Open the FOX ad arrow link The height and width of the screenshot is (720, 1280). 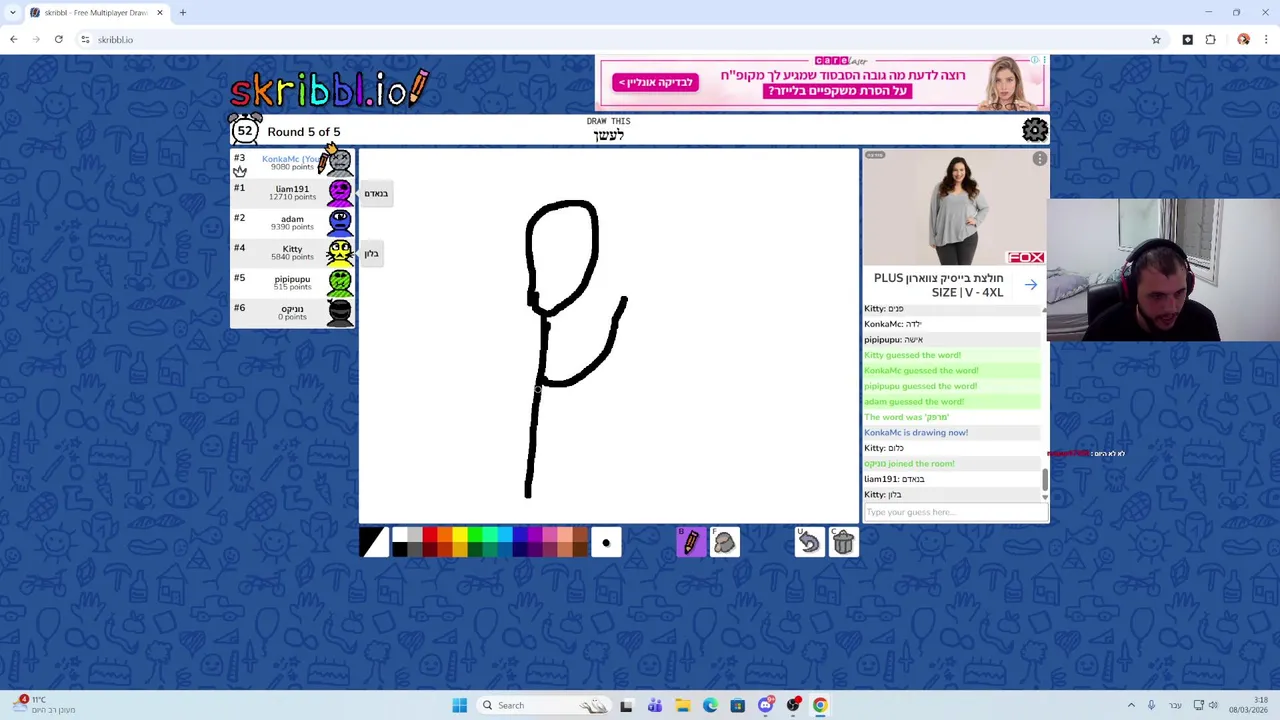(1031, 285)
